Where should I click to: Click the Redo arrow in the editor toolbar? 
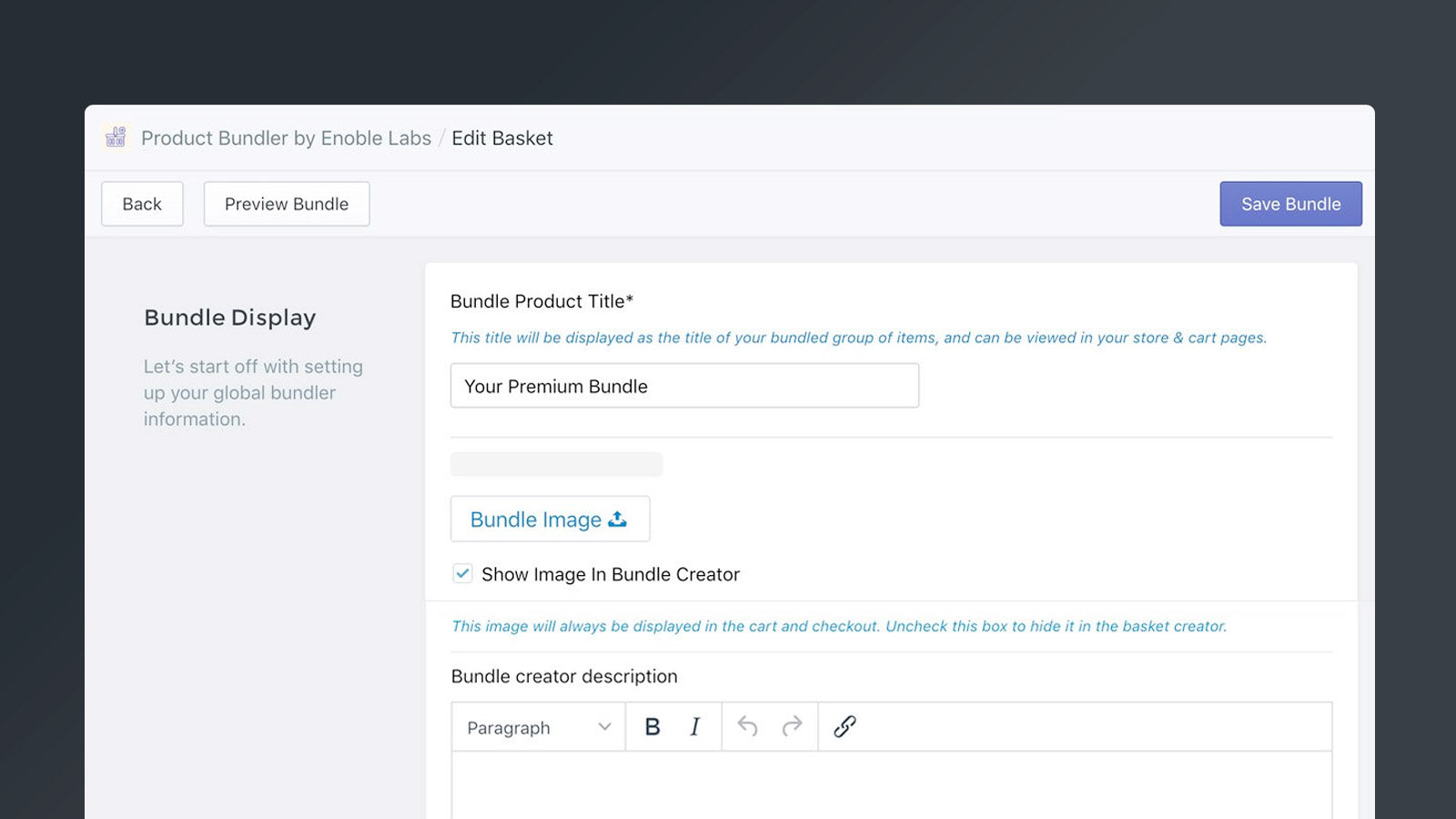coord(790,727)
